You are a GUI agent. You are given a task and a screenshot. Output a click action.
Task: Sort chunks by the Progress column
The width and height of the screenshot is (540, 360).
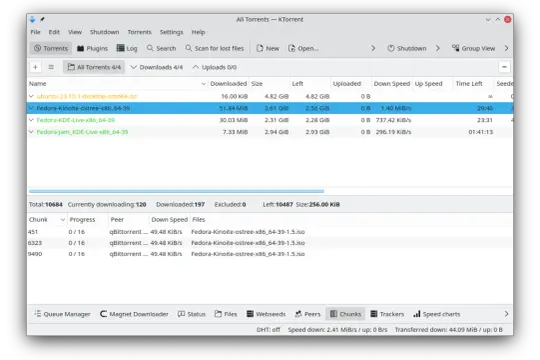[x=87, y=219]
